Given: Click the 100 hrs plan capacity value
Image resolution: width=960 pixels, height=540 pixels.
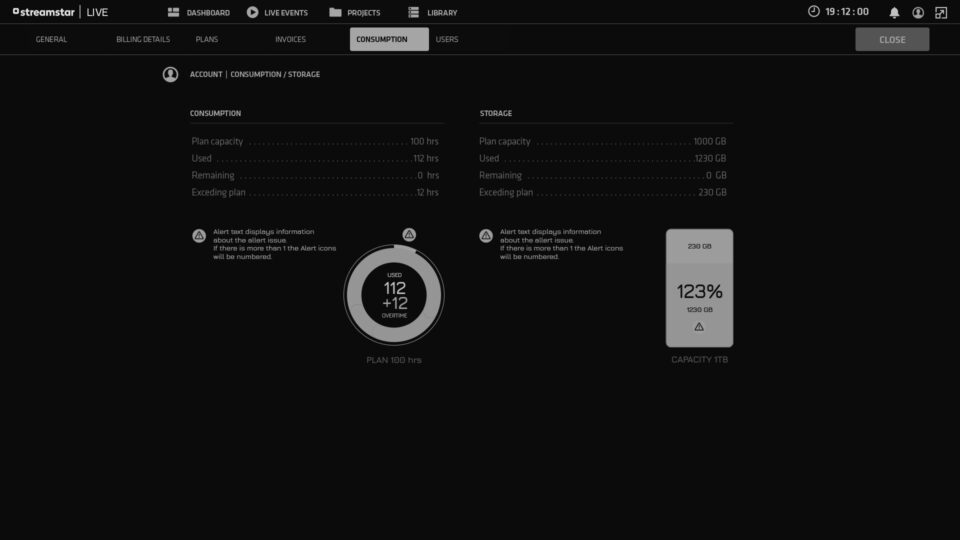Looking at the screenshot, I should pyautogui.click(x=424, y=141).
